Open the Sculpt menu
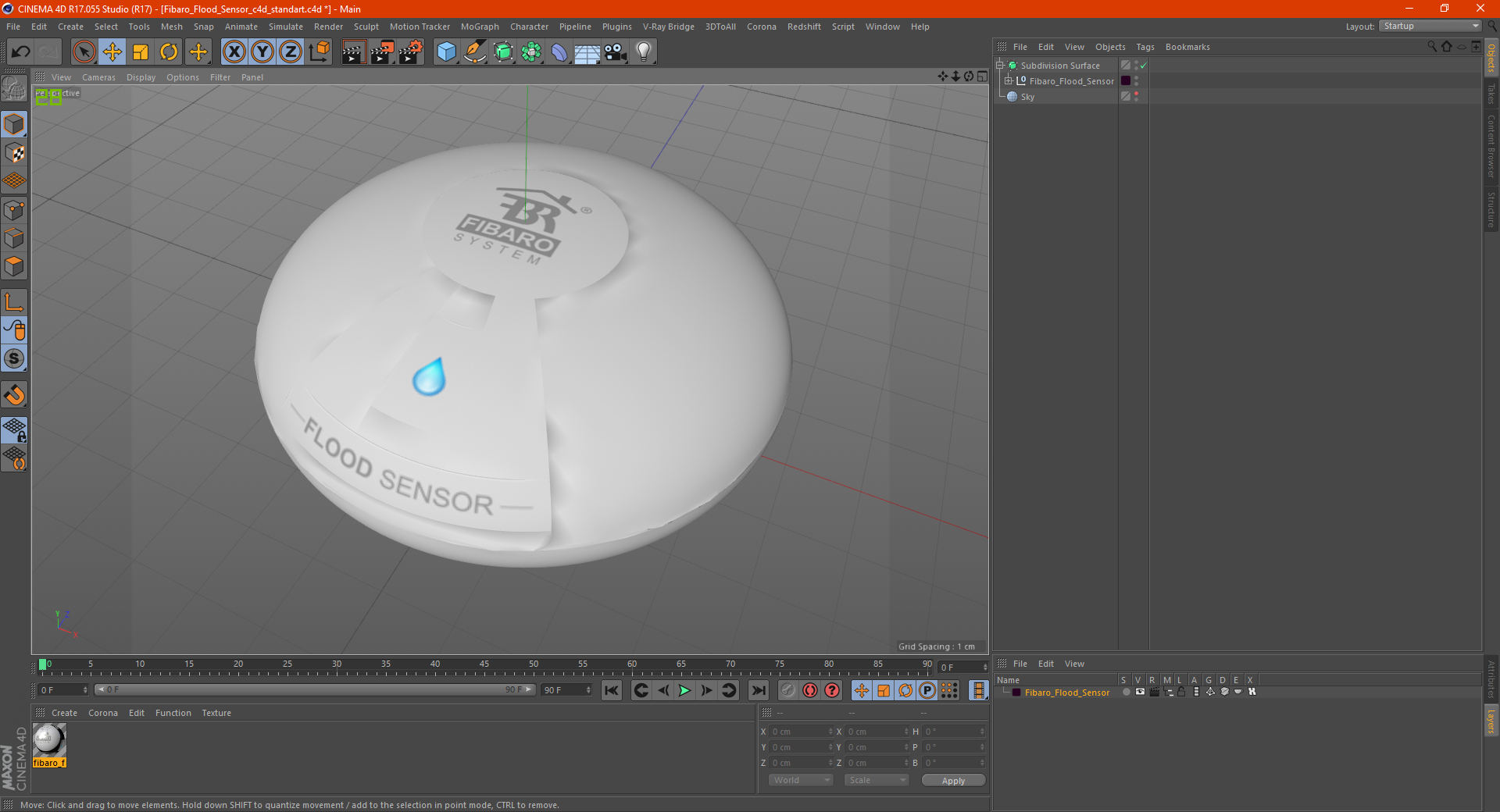Screen dimensions: 1500x812 click(x=366, y=27)
